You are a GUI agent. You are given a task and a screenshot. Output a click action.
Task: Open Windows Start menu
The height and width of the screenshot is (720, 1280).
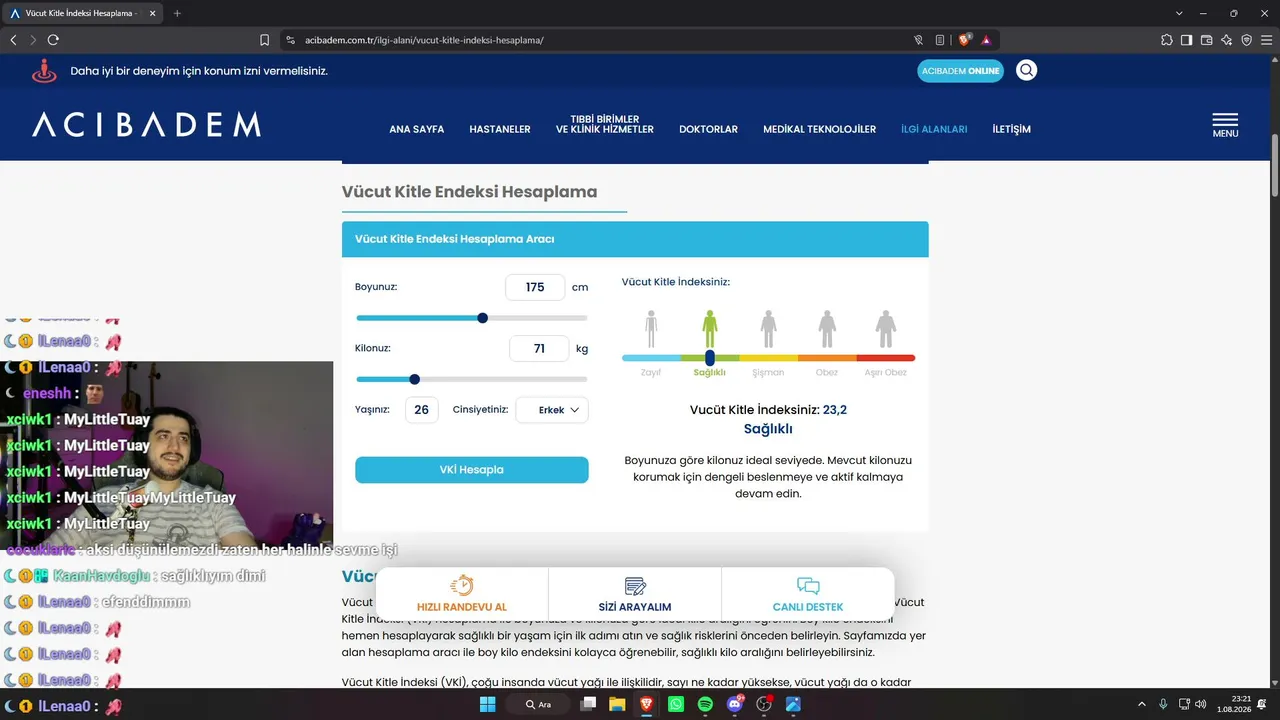click(488, 704)
